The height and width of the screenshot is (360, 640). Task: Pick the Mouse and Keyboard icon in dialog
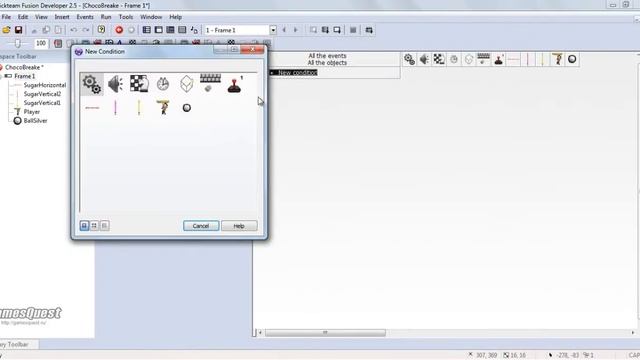coord(210,83)
